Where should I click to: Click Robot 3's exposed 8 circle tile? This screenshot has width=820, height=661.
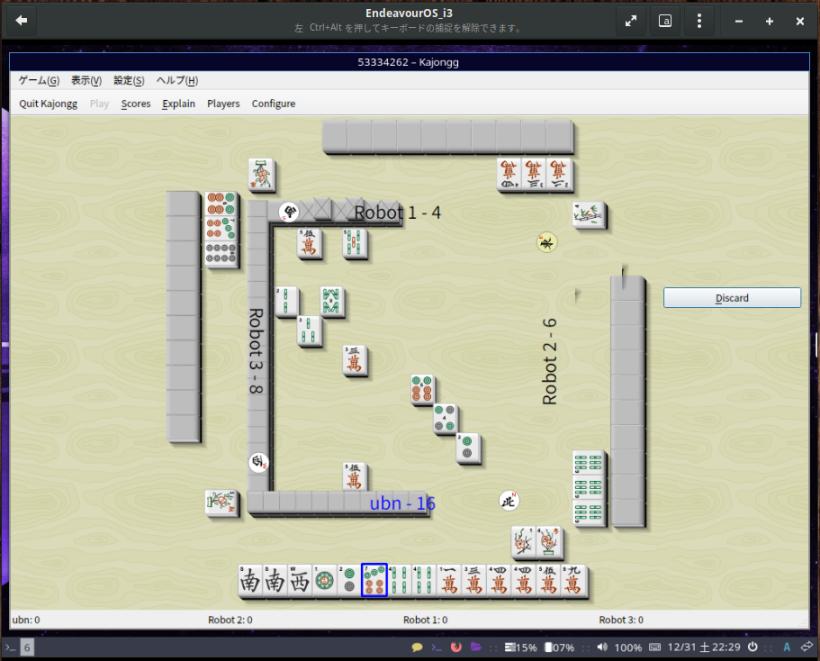pos(222,254)
